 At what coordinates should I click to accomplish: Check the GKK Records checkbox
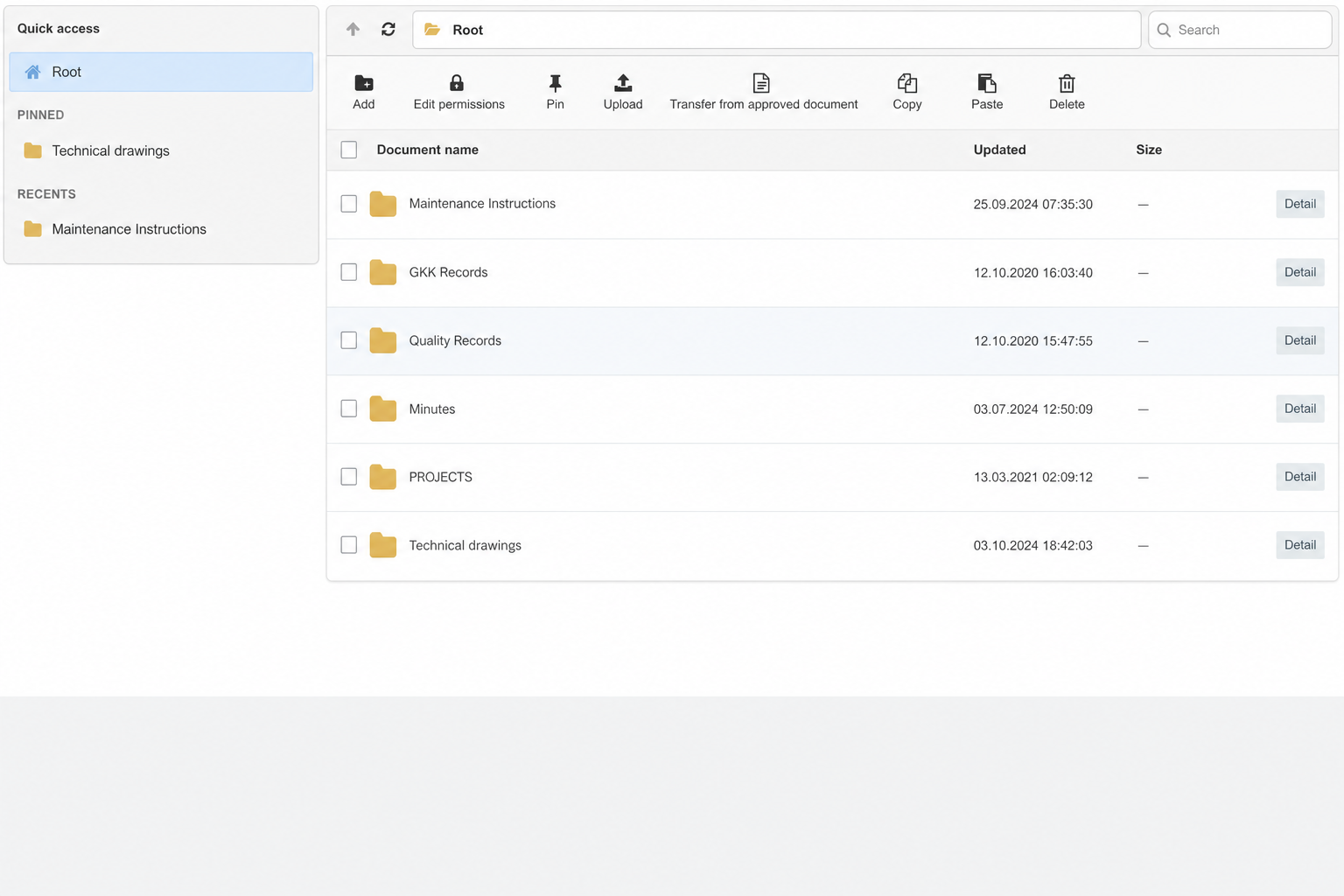349,272
